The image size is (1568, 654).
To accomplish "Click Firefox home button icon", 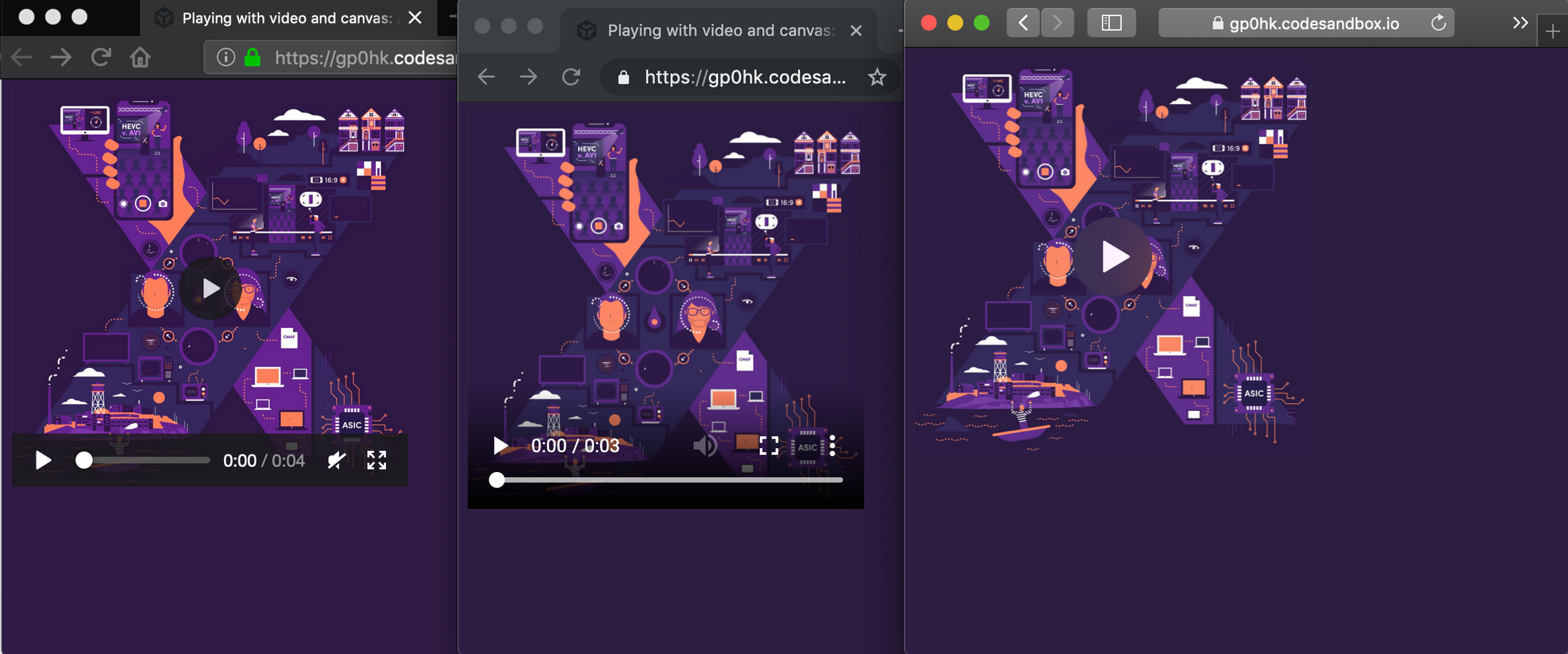I will tap(140, 57).
